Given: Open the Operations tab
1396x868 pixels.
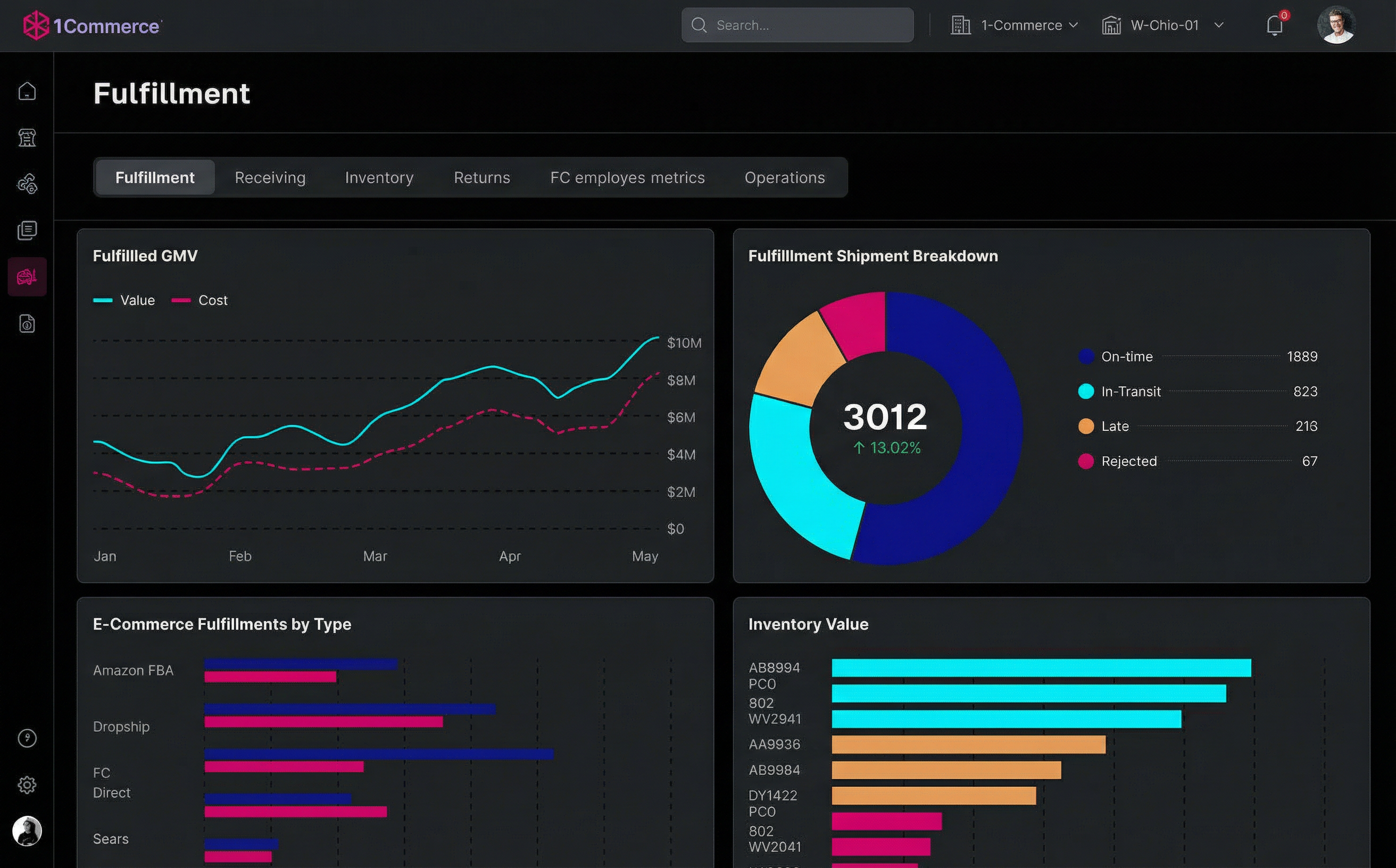Looking at the screenshot, I should (784, 178).
